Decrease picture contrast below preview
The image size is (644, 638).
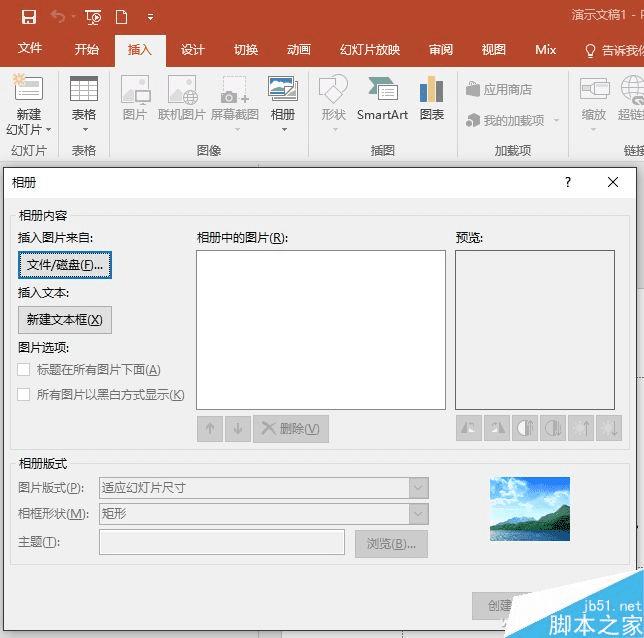click(x=553, y=428)
